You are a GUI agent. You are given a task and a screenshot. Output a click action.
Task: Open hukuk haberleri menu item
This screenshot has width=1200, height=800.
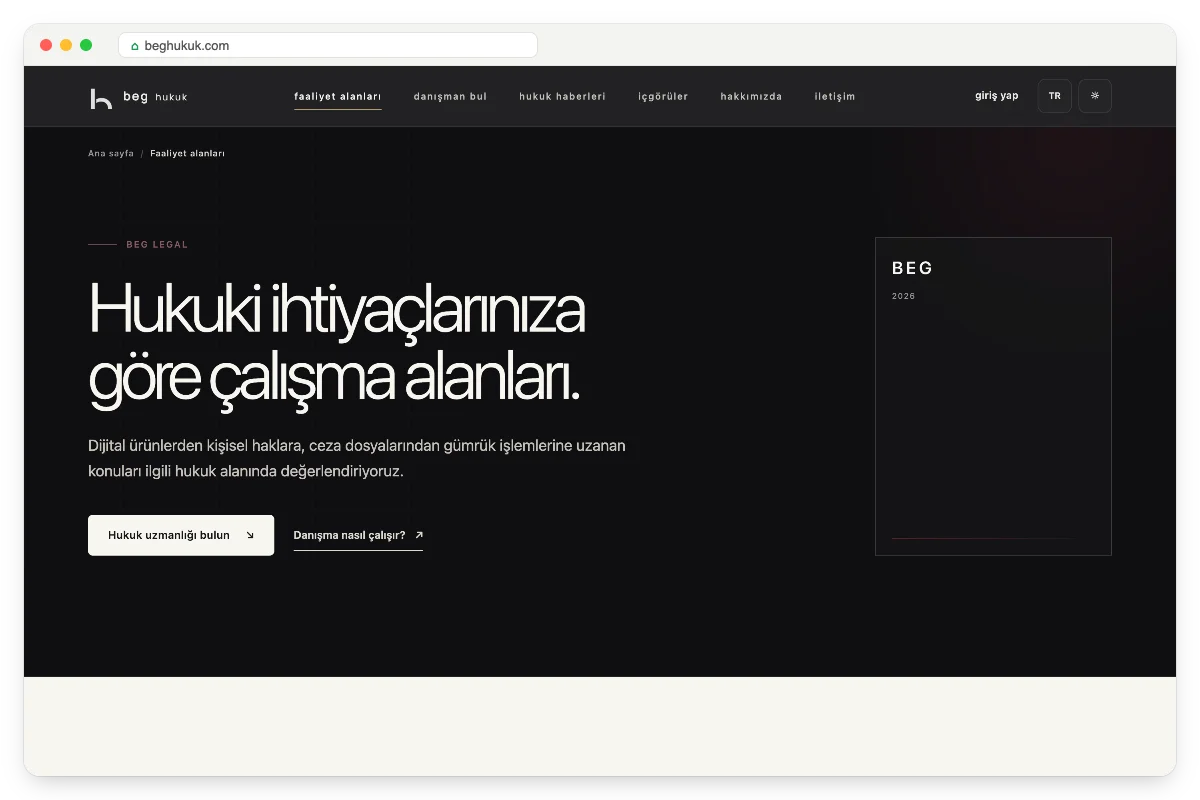pos(562,97)
